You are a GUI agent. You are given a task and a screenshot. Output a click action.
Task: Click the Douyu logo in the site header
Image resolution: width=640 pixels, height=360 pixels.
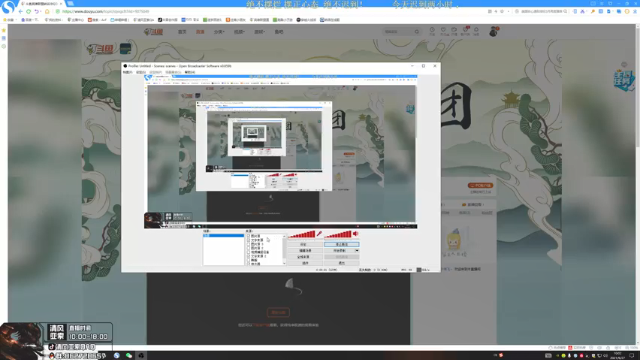click(153, 31)
